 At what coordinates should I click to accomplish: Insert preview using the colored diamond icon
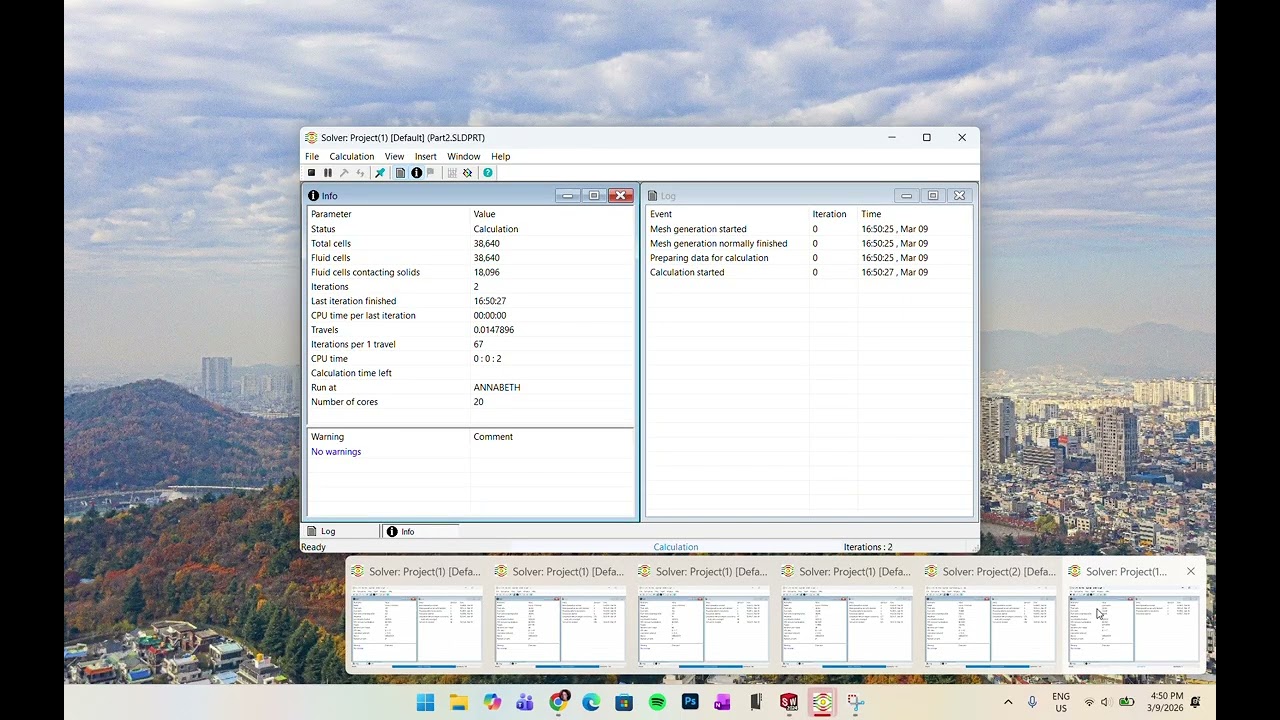click(467, 173)
